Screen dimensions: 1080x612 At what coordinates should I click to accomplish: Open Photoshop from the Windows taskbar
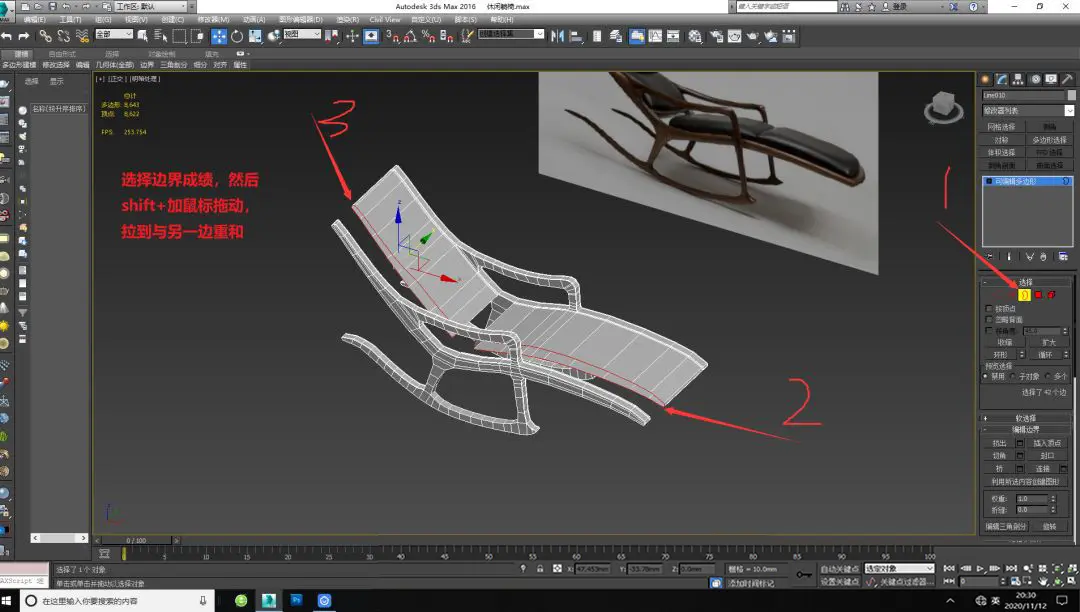(297, 600)
